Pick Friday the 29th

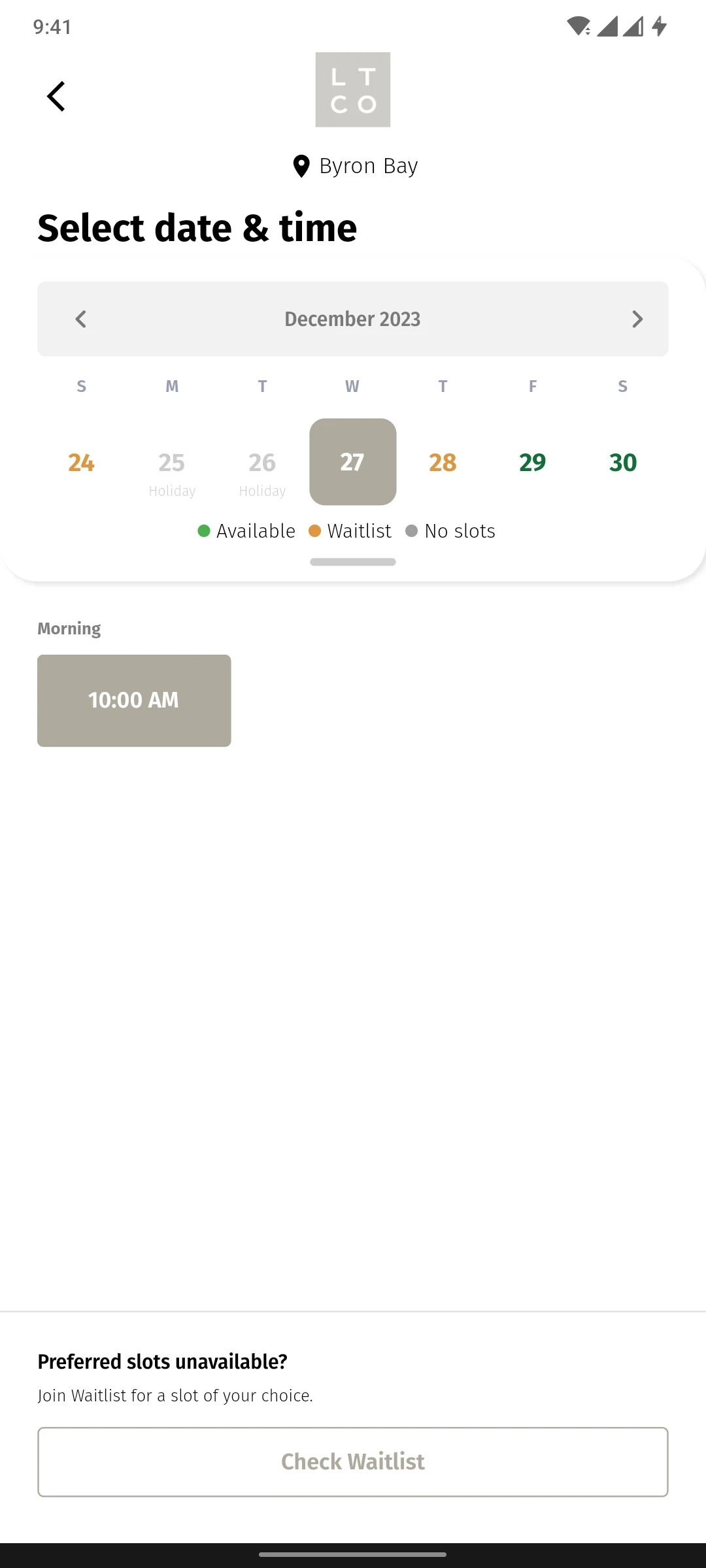coord(533,463)
